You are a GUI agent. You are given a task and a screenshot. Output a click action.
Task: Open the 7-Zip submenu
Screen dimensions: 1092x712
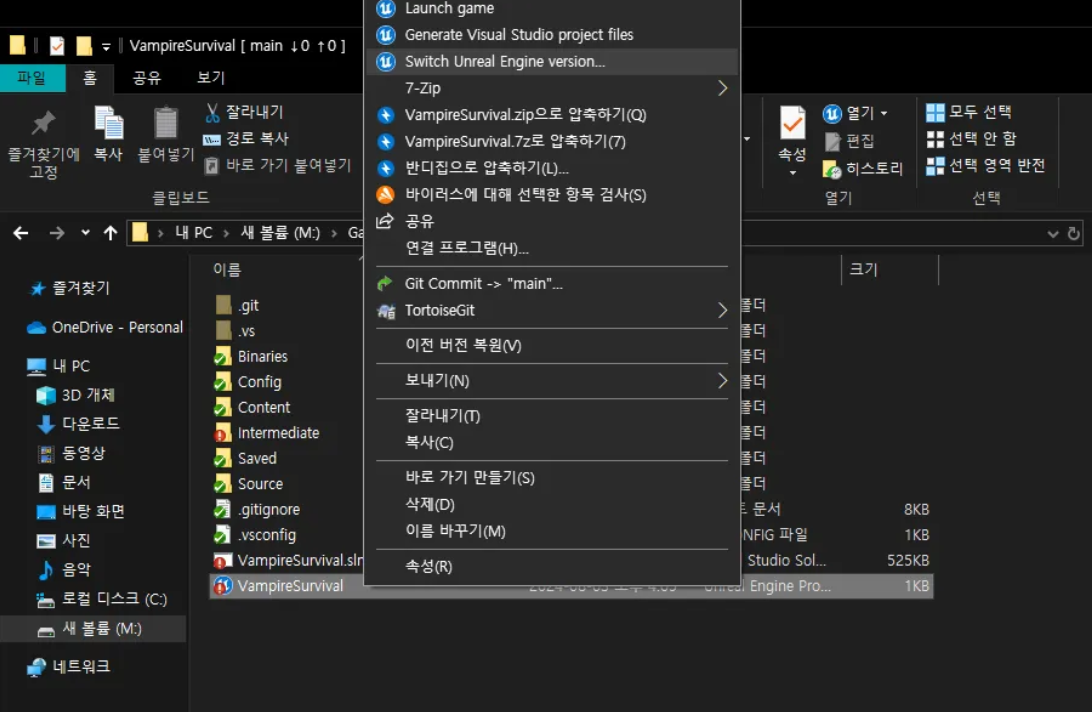point(552,88)
